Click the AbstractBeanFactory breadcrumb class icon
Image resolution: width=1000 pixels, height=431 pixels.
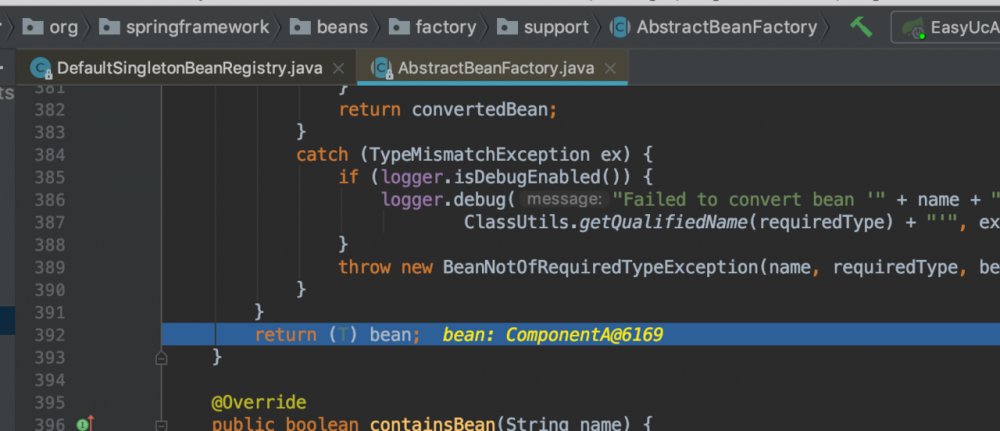click(619, 27)
